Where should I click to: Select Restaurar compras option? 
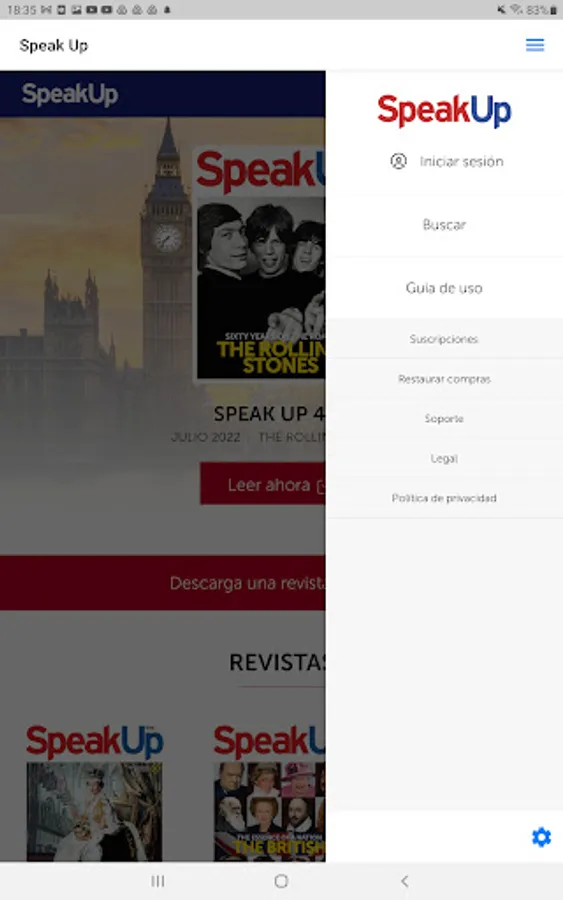pos(444,379)
